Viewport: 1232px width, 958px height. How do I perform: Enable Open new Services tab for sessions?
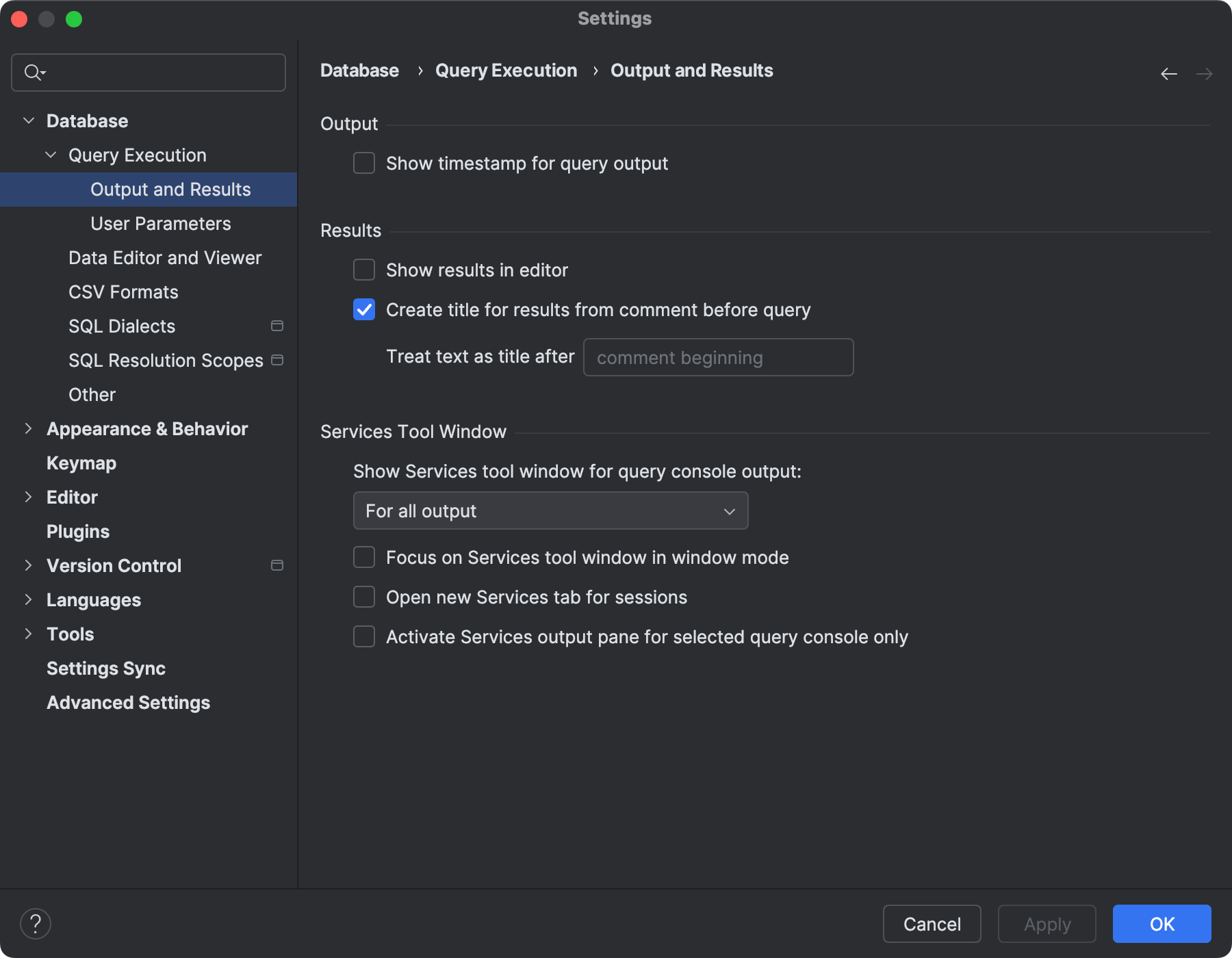pyautogui.click(x=364, y=597)
